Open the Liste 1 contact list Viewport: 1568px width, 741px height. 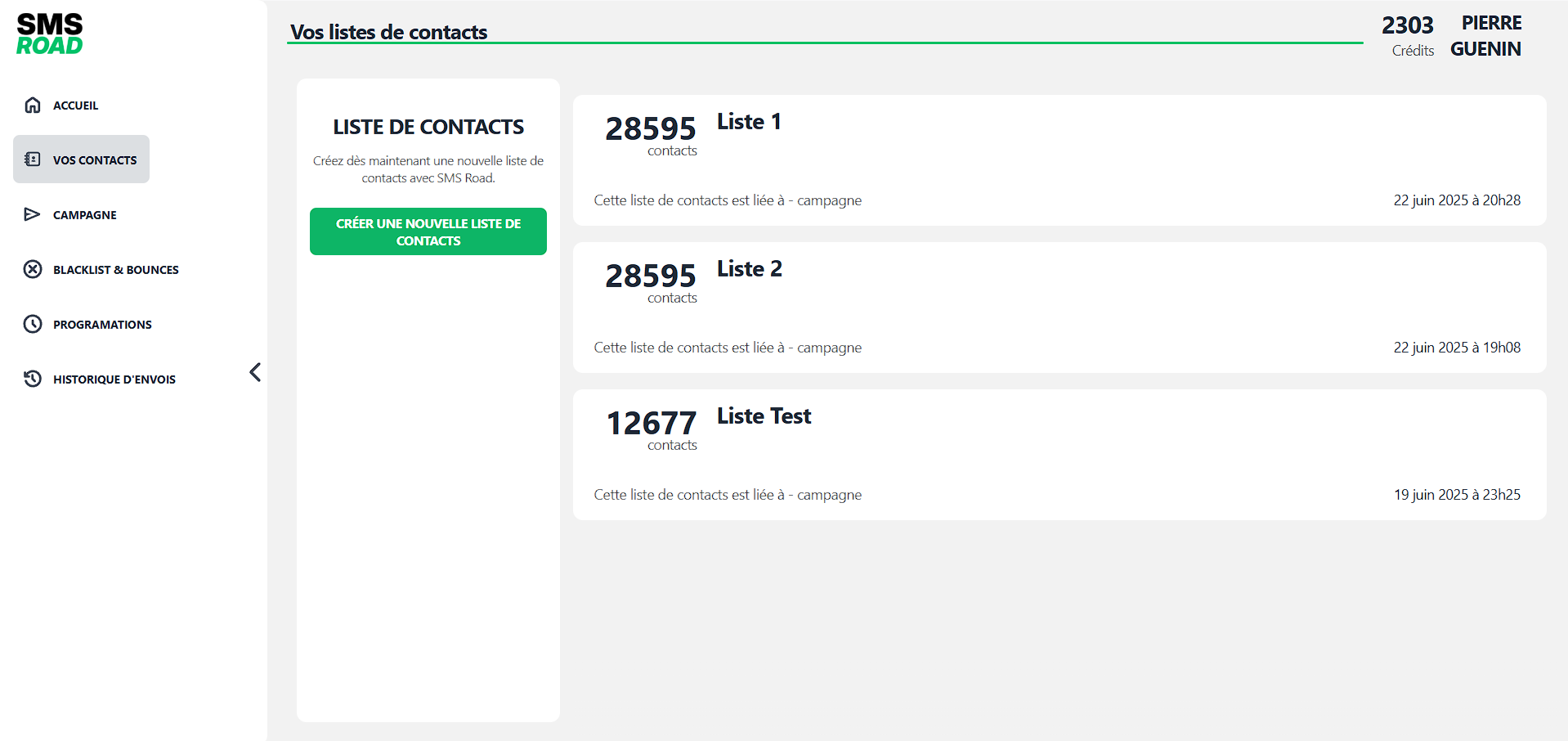point(749,122)
